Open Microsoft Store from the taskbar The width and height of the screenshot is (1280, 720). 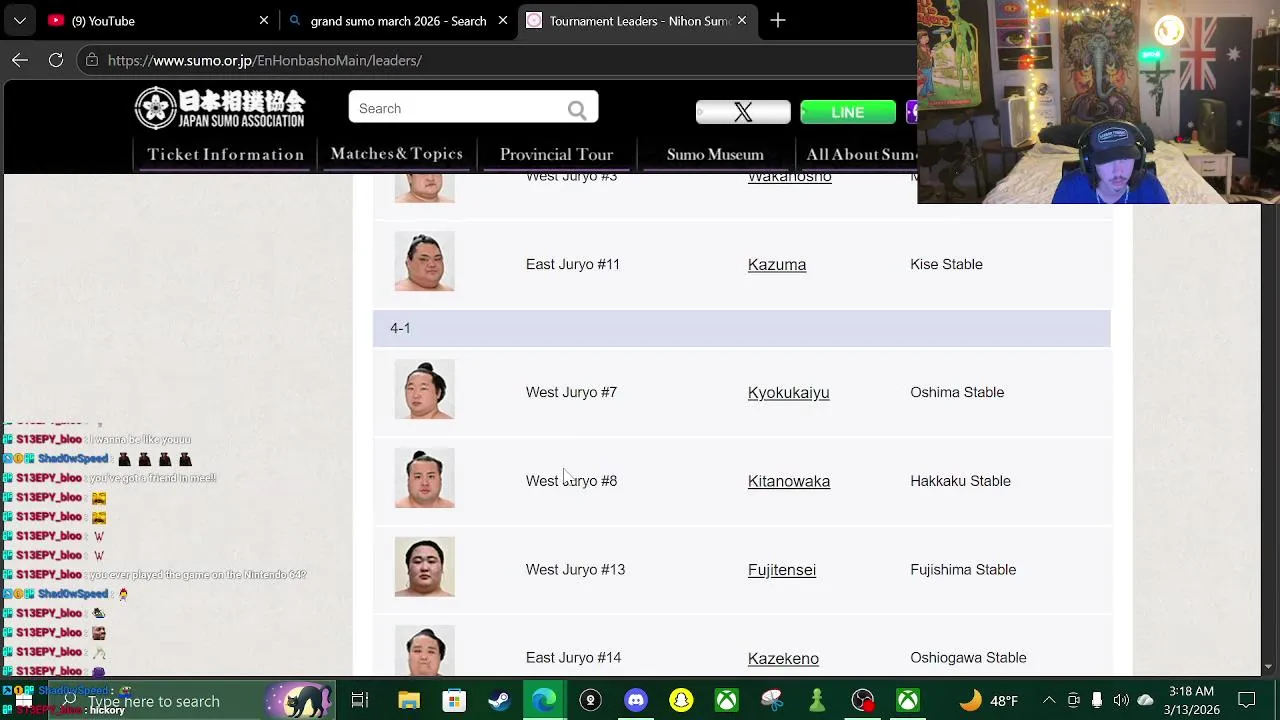point(454,701)
